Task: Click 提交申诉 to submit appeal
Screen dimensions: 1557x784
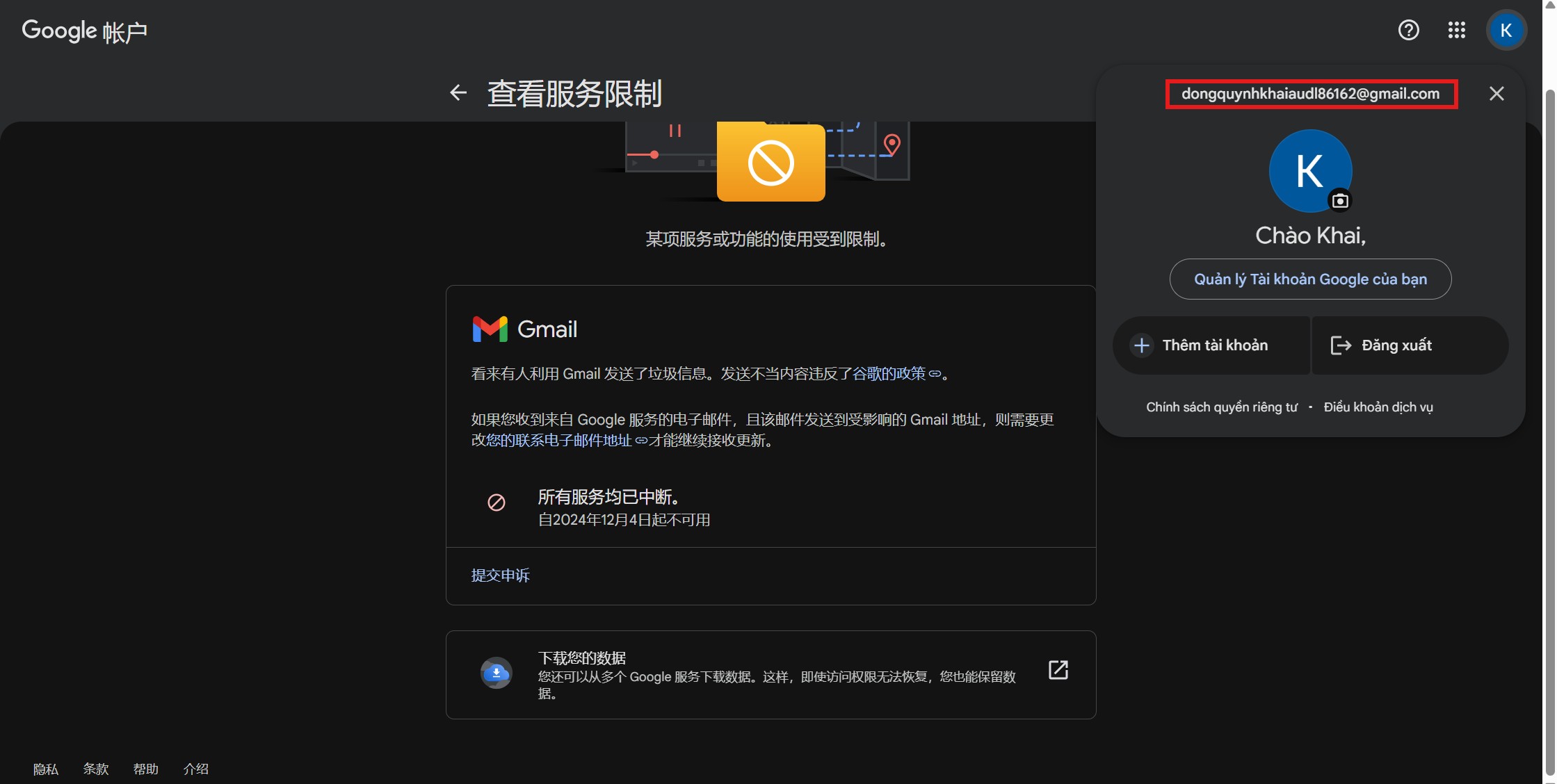Action: tap(500, 575)
